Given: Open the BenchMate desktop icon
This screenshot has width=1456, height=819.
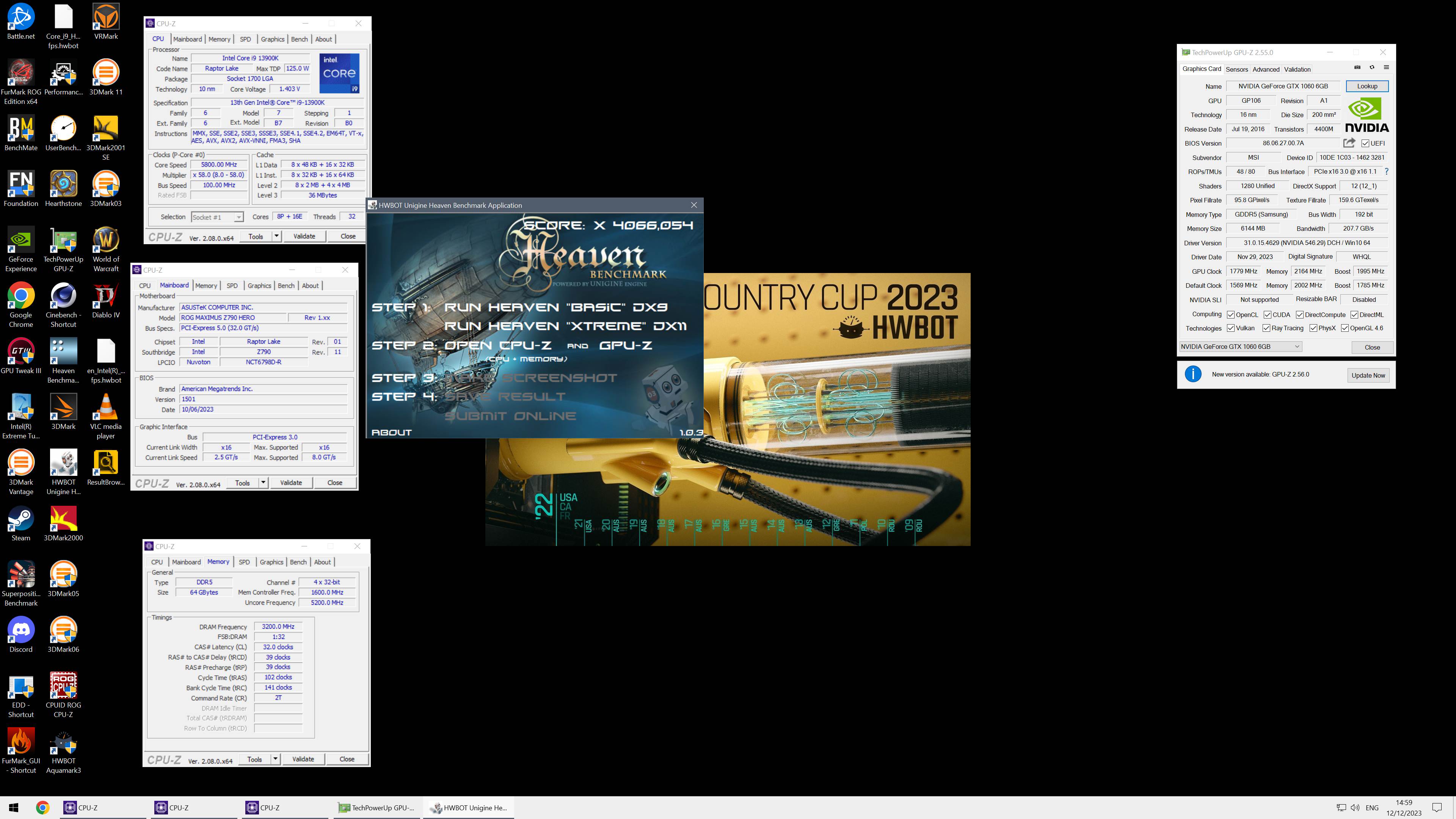Looking at the screenshot, I should [x=21, y=133].
